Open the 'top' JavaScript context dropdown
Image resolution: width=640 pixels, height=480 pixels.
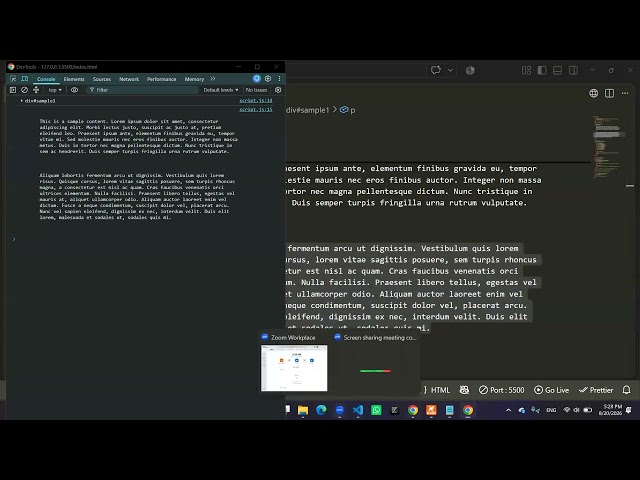pyautogui.click(x=55, y=90)
